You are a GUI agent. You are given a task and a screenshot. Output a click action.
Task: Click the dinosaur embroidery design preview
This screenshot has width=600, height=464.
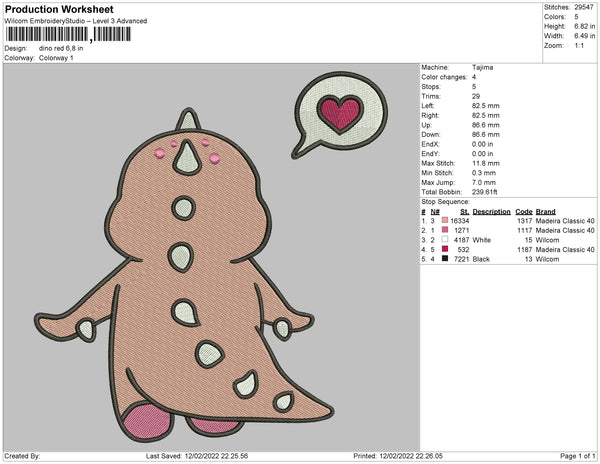tap(185, 275)
